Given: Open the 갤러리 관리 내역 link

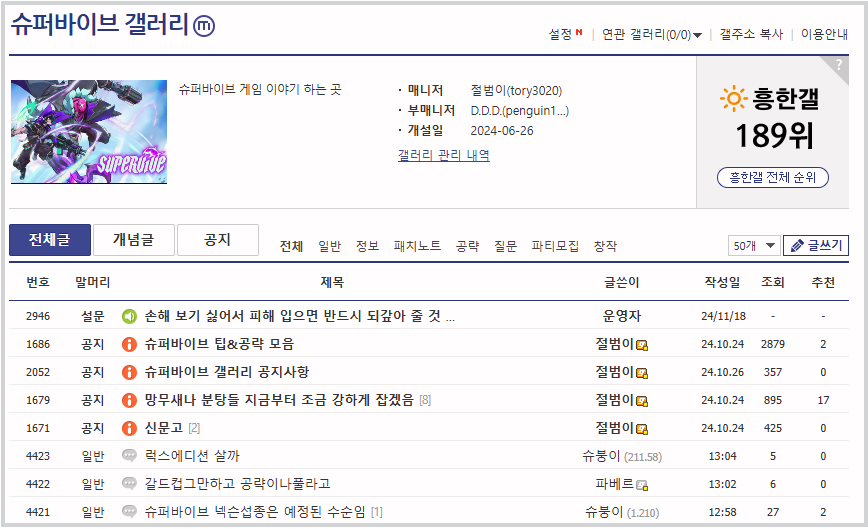Looking at the screenshot, I should [443, 155].
